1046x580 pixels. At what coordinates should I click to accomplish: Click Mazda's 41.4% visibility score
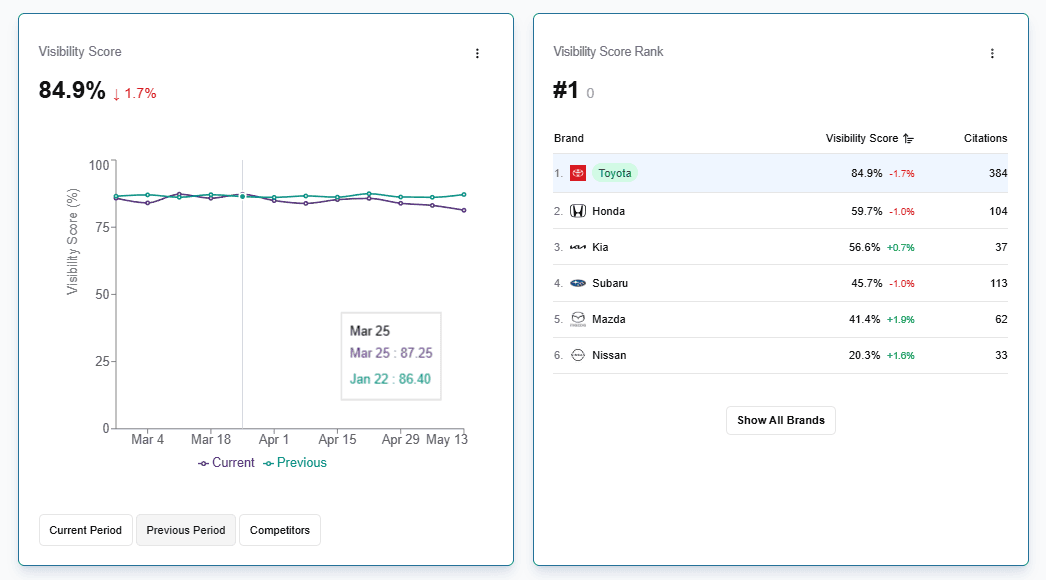point(865,319)
